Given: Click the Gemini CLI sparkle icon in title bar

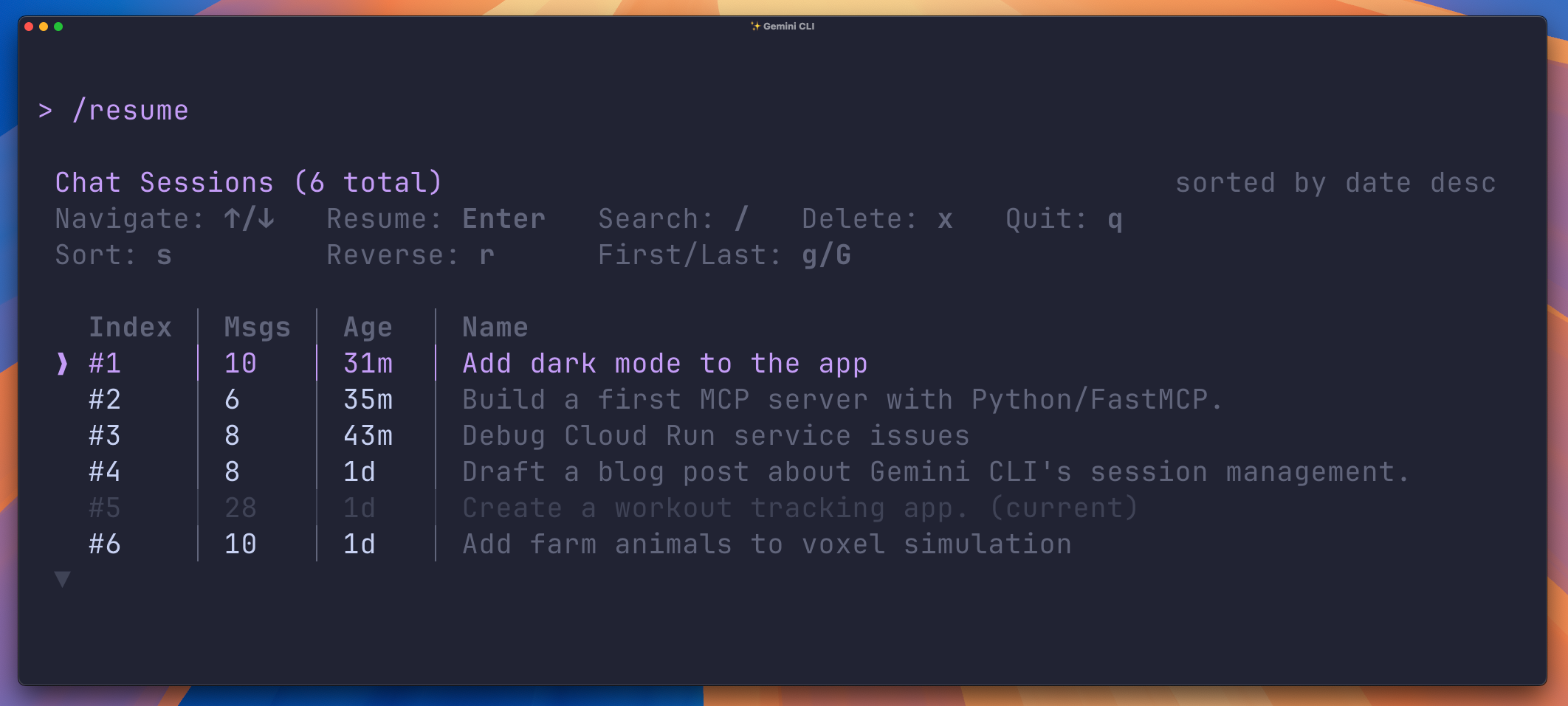Looking at the screenshot, I should [x=754, y=25].
